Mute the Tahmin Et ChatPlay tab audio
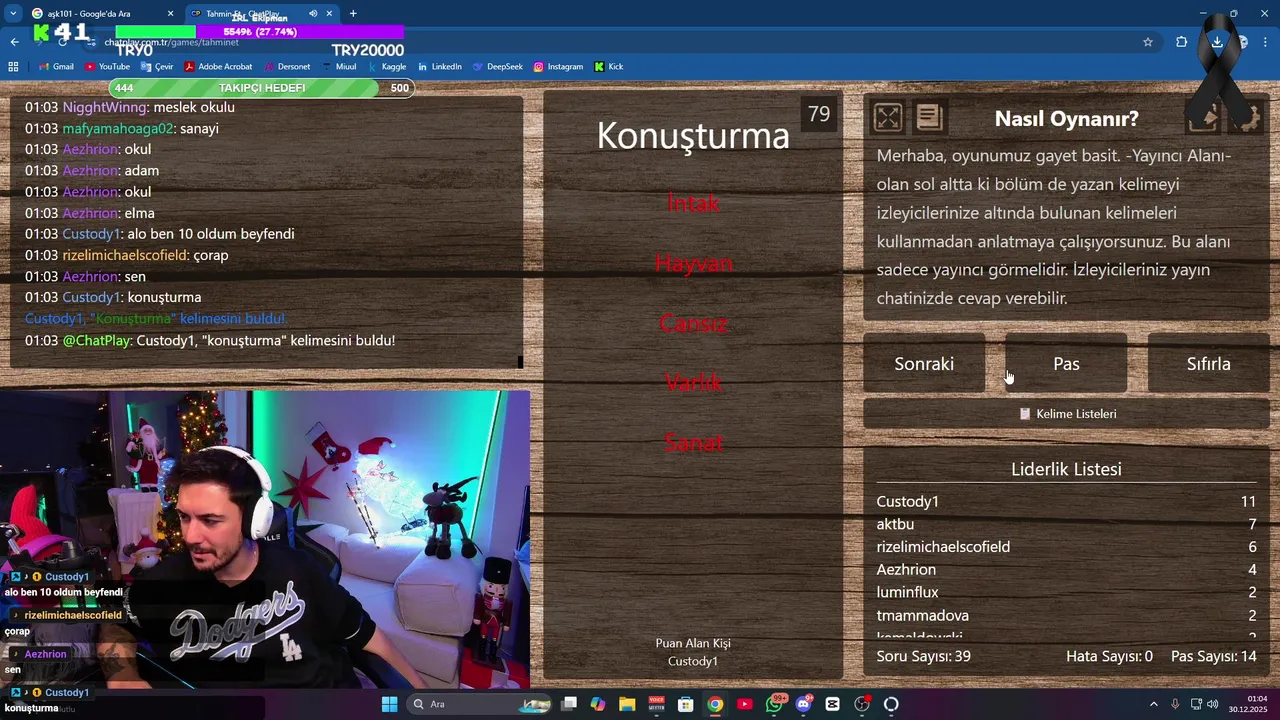 (x=313, y=14)
